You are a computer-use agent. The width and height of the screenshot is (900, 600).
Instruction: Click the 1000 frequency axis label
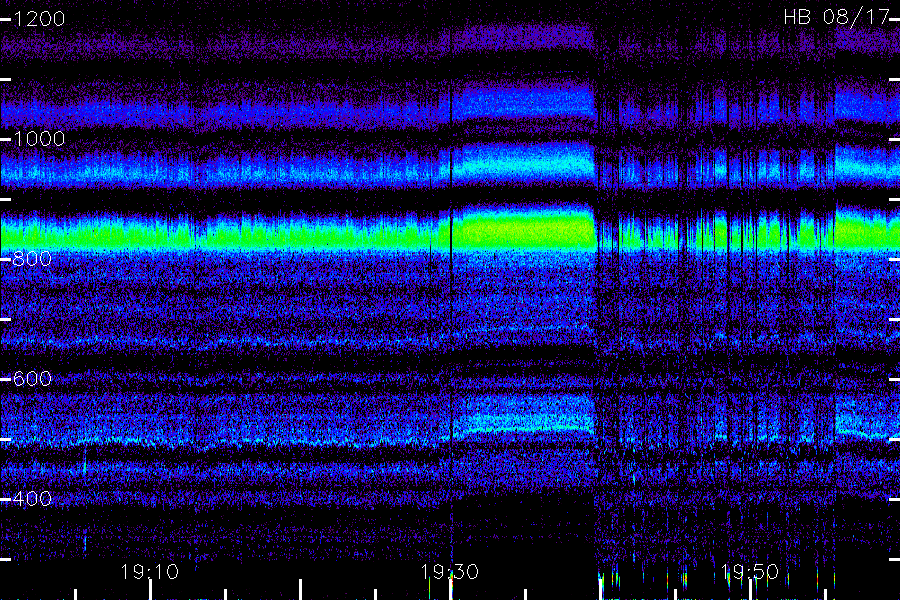point(39,138)
